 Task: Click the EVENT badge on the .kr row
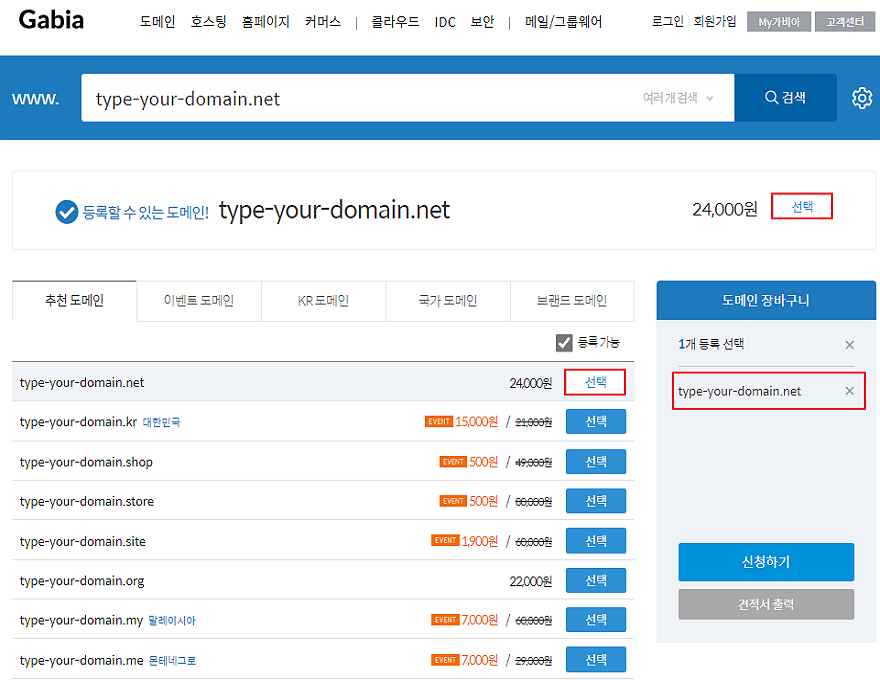tap(439, 422)
